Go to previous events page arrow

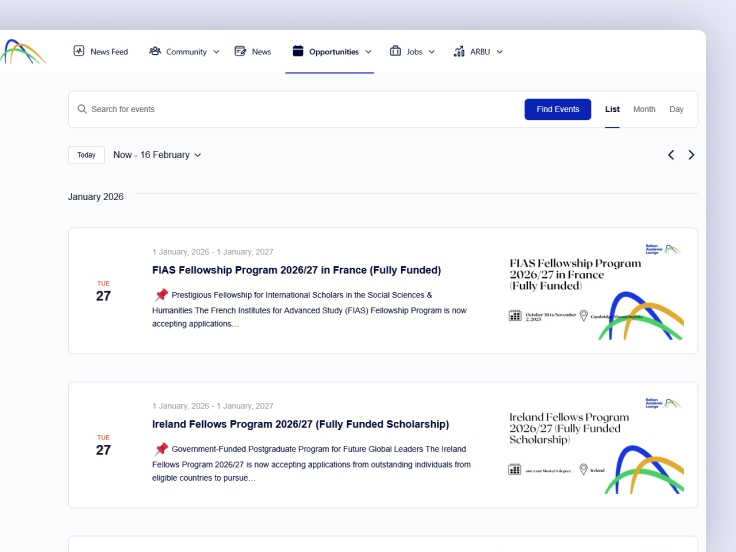671,155
